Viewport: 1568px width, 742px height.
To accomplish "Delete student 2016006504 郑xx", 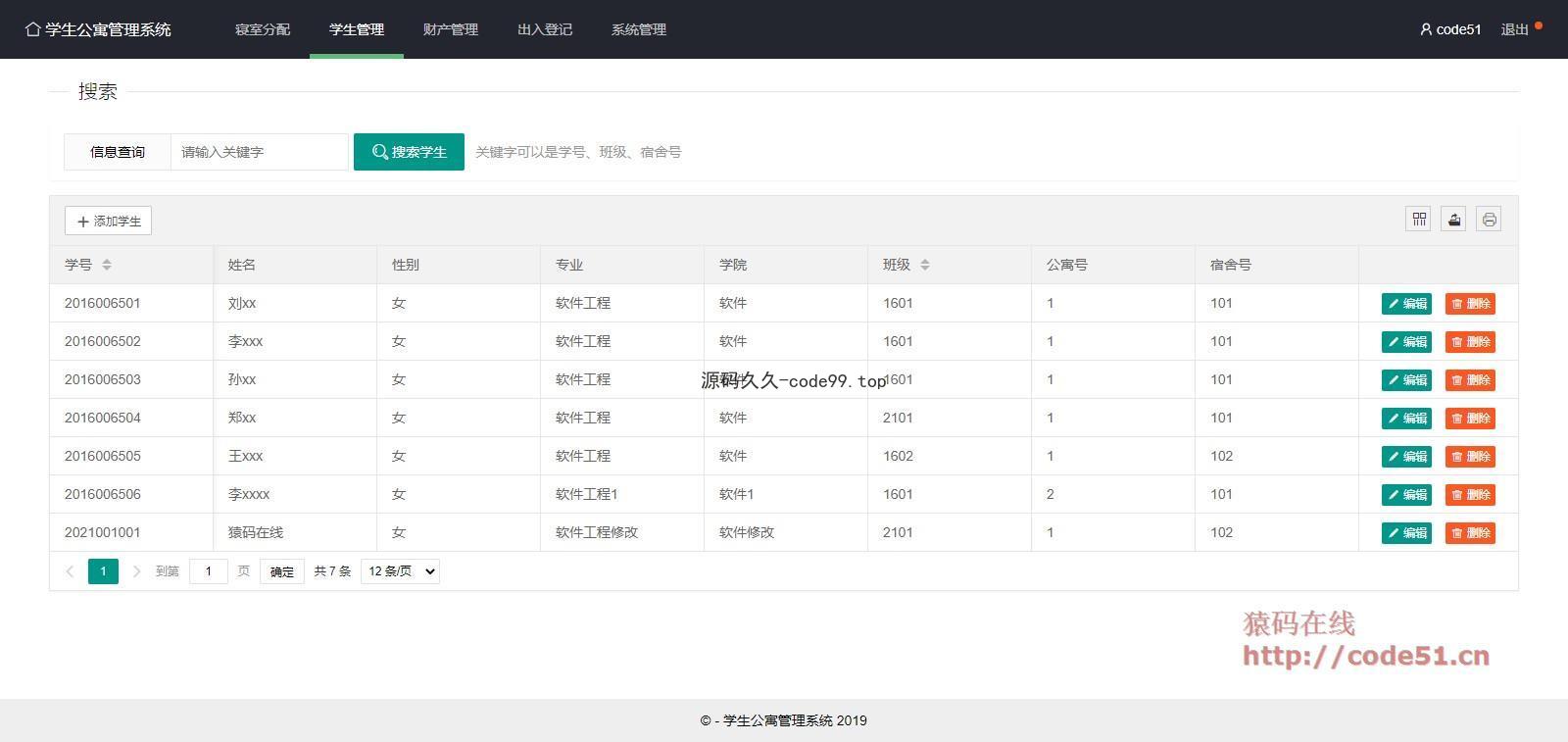I will (x=1470, y=419).
